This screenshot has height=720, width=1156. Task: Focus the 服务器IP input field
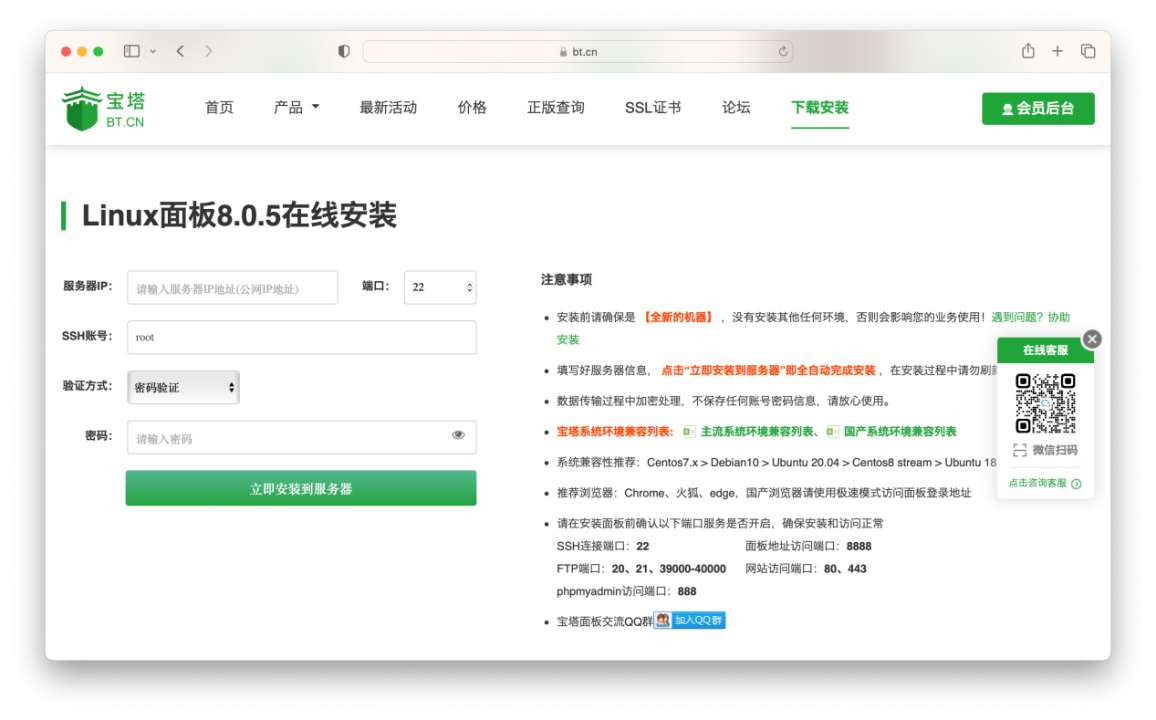(232, 287)
